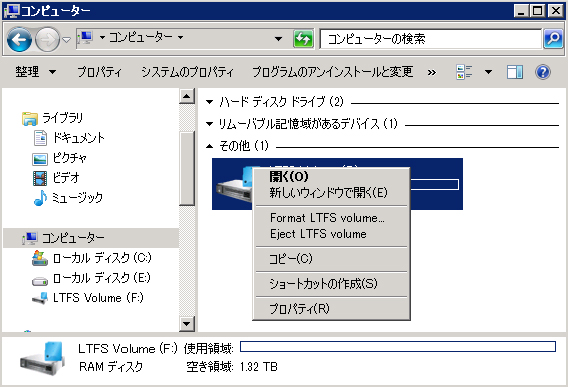Image resolution: width=569 pixels, height=387 pixels.
Task: Click the capacity bar on the selected LTFS tile
Action: point(434,184)
